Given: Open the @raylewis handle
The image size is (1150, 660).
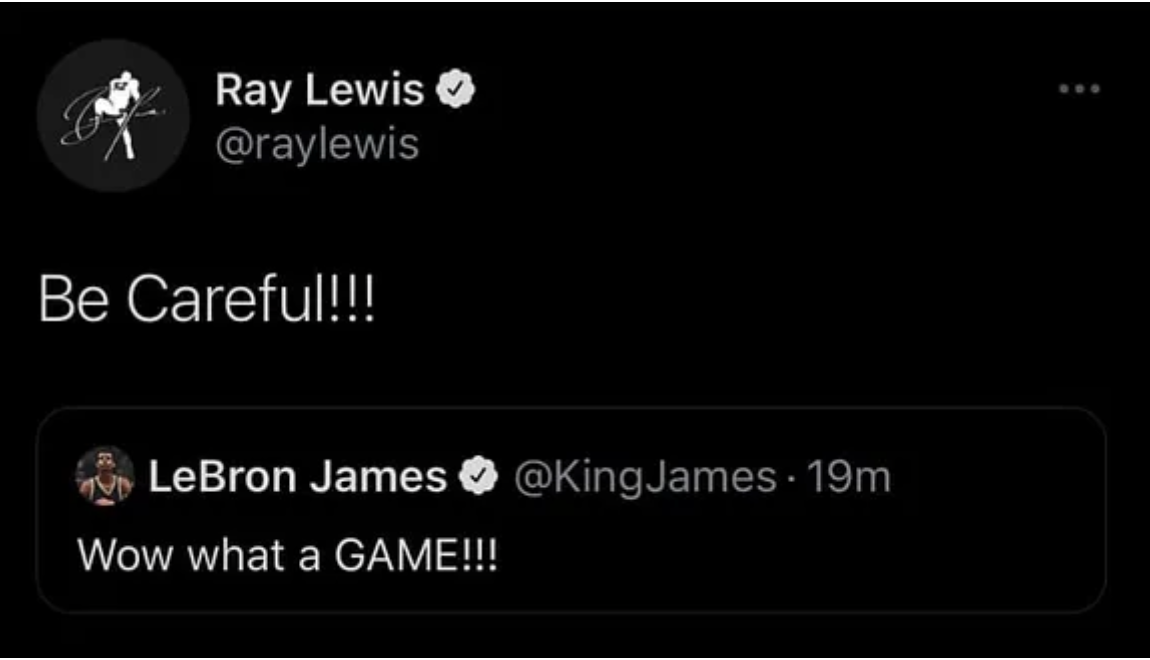Looking at the screenshot, I should coord(316,145).
